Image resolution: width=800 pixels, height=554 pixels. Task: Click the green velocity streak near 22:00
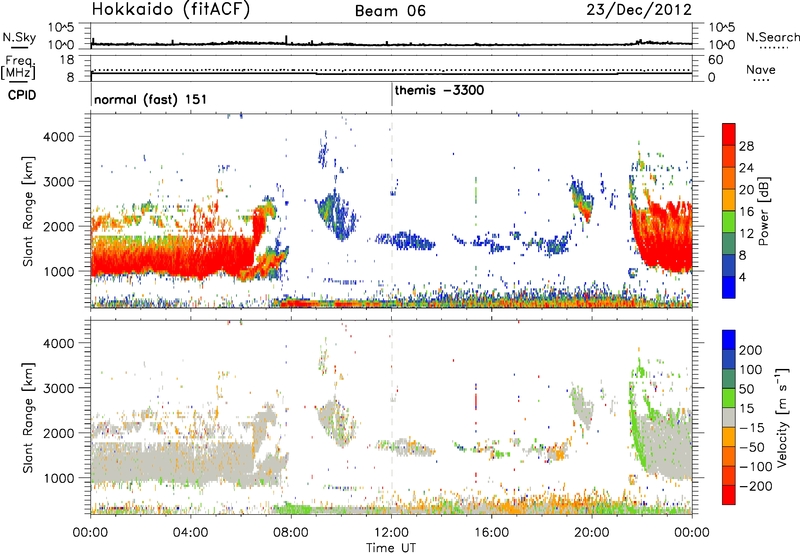(638, 434)
